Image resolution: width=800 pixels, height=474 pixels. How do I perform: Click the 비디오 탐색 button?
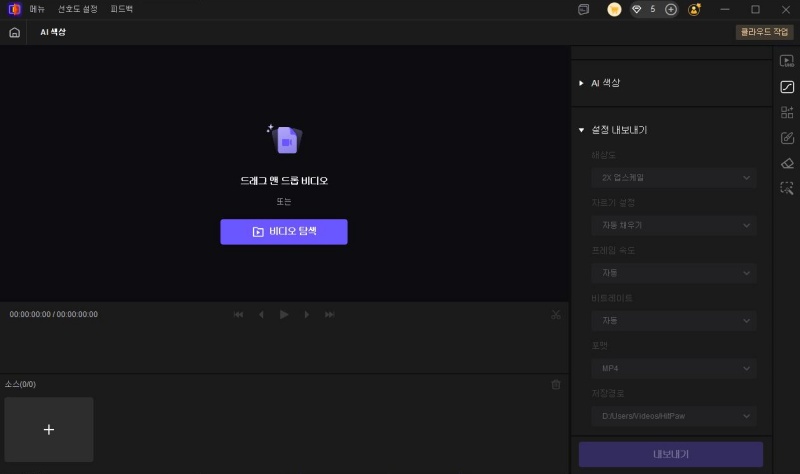tap(284, 232)
